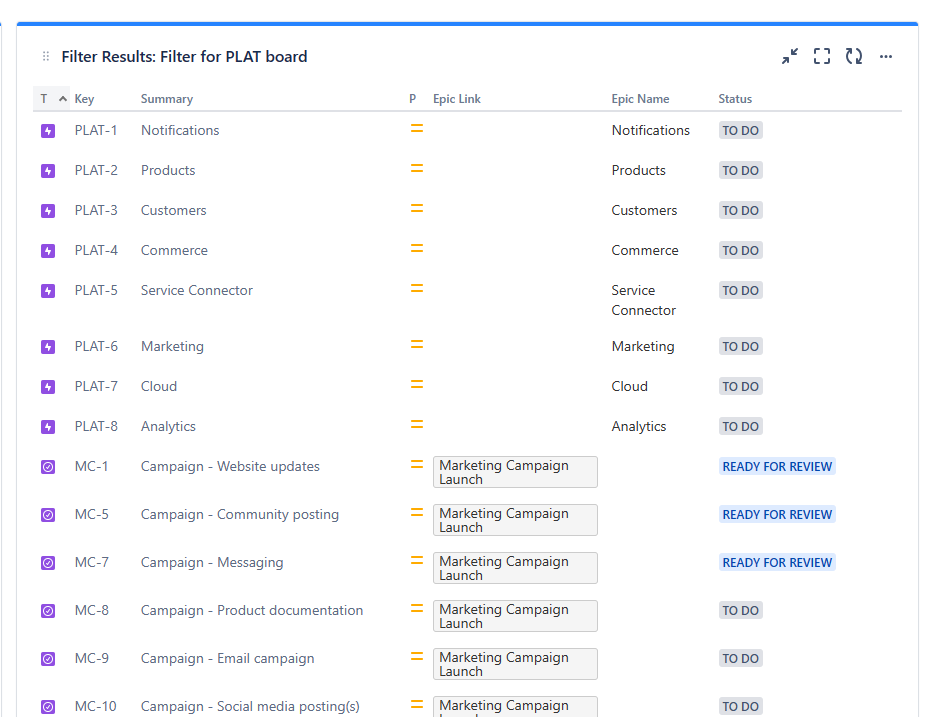Open Marketing Campaign Launch epic on MC-8

[x=515, y=616]
